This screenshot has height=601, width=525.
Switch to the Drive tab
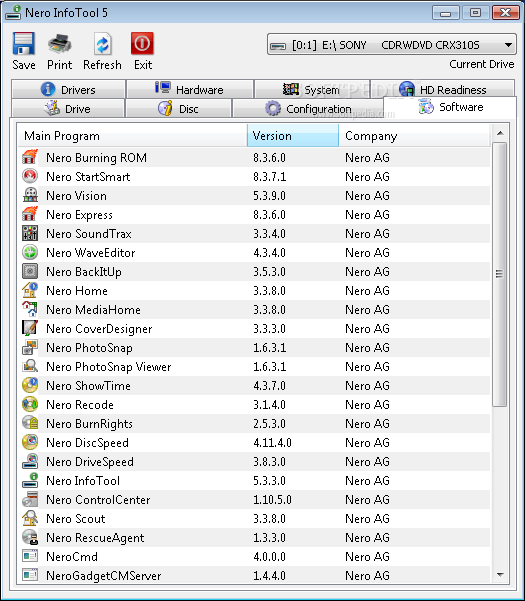click(x=68, y=108)
